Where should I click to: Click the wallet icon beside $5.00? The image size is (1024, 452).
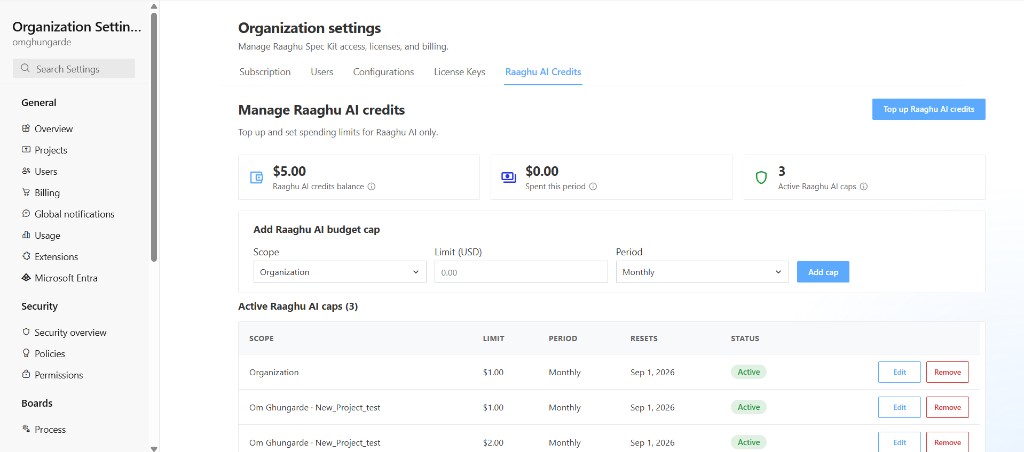coord(257,178)
